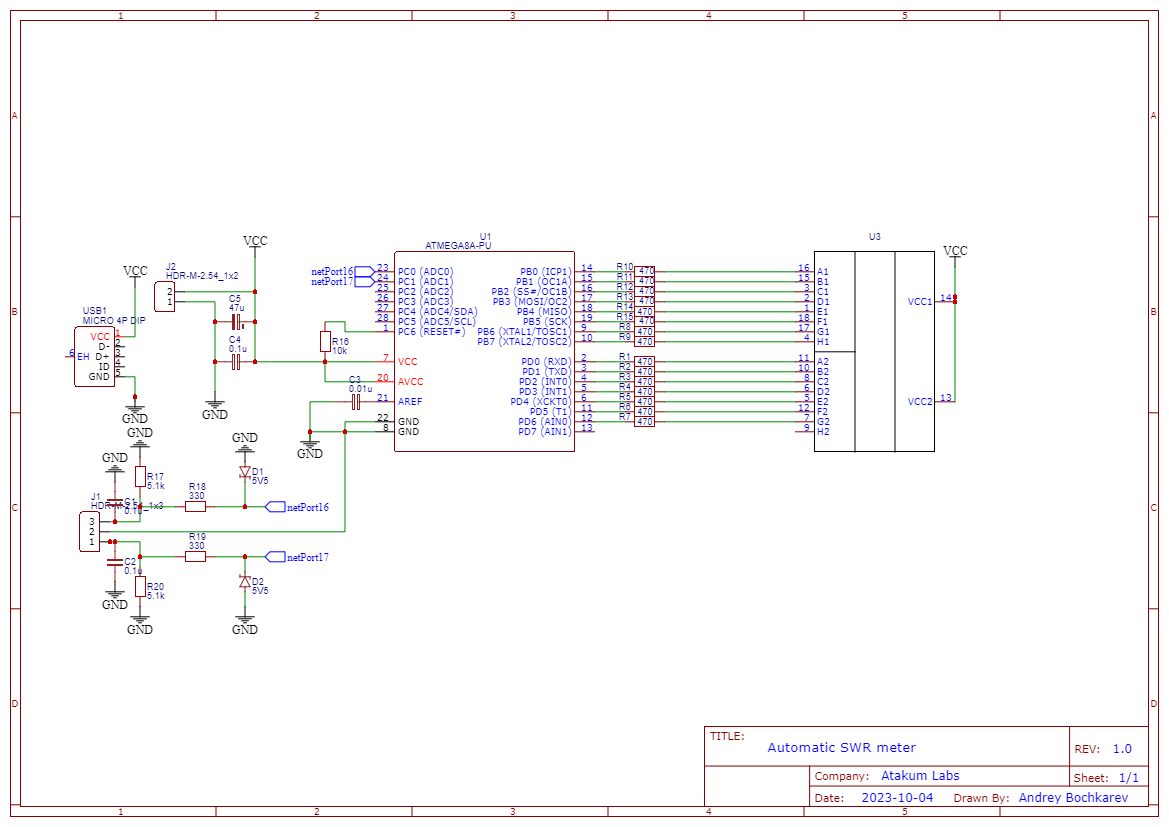Select the MICRO 4P DIP USB connector USB1
Image resolution: width=1169 pixels, height=827 pixels.
coord(95,355)
